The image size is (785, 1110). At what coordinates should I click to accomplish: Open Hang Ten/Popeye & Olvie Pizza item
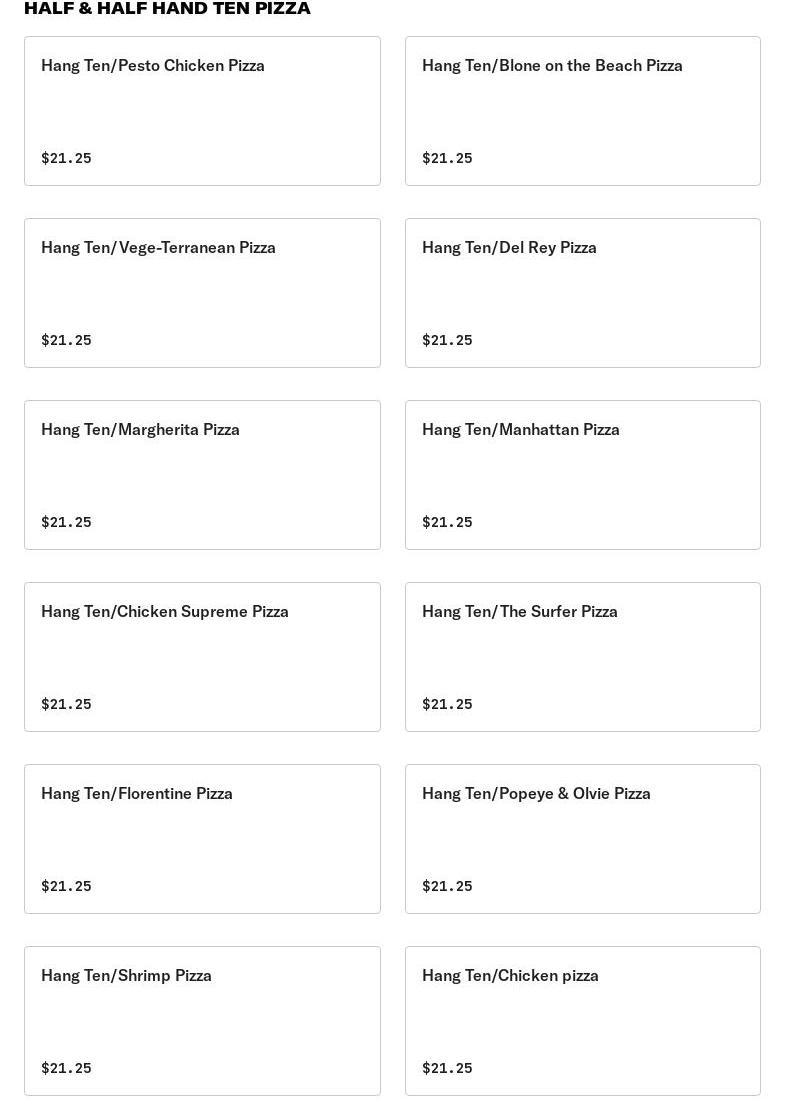(583, 839)
